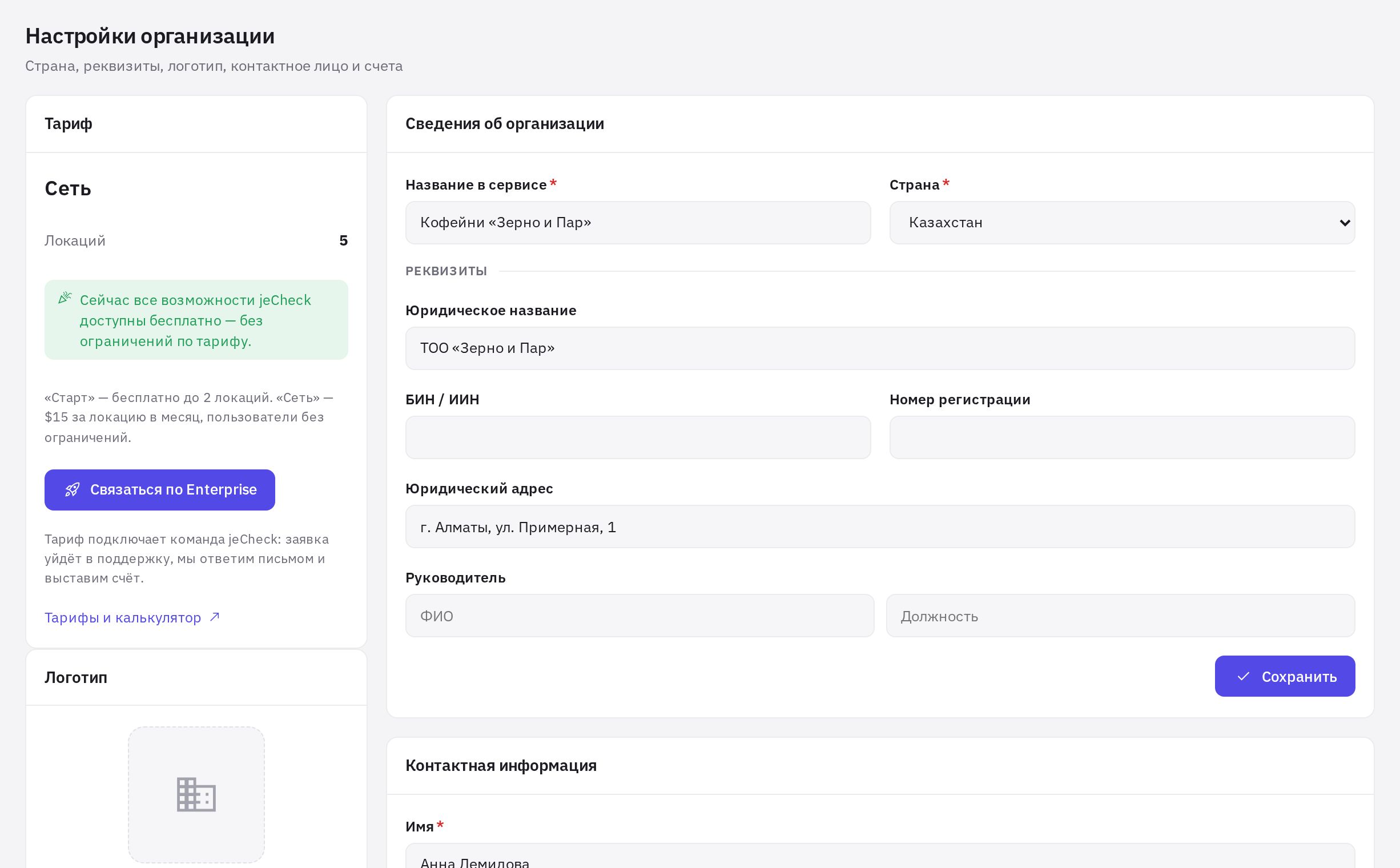
Task: Click the Тариф card title
Action: tap(69, 124)
